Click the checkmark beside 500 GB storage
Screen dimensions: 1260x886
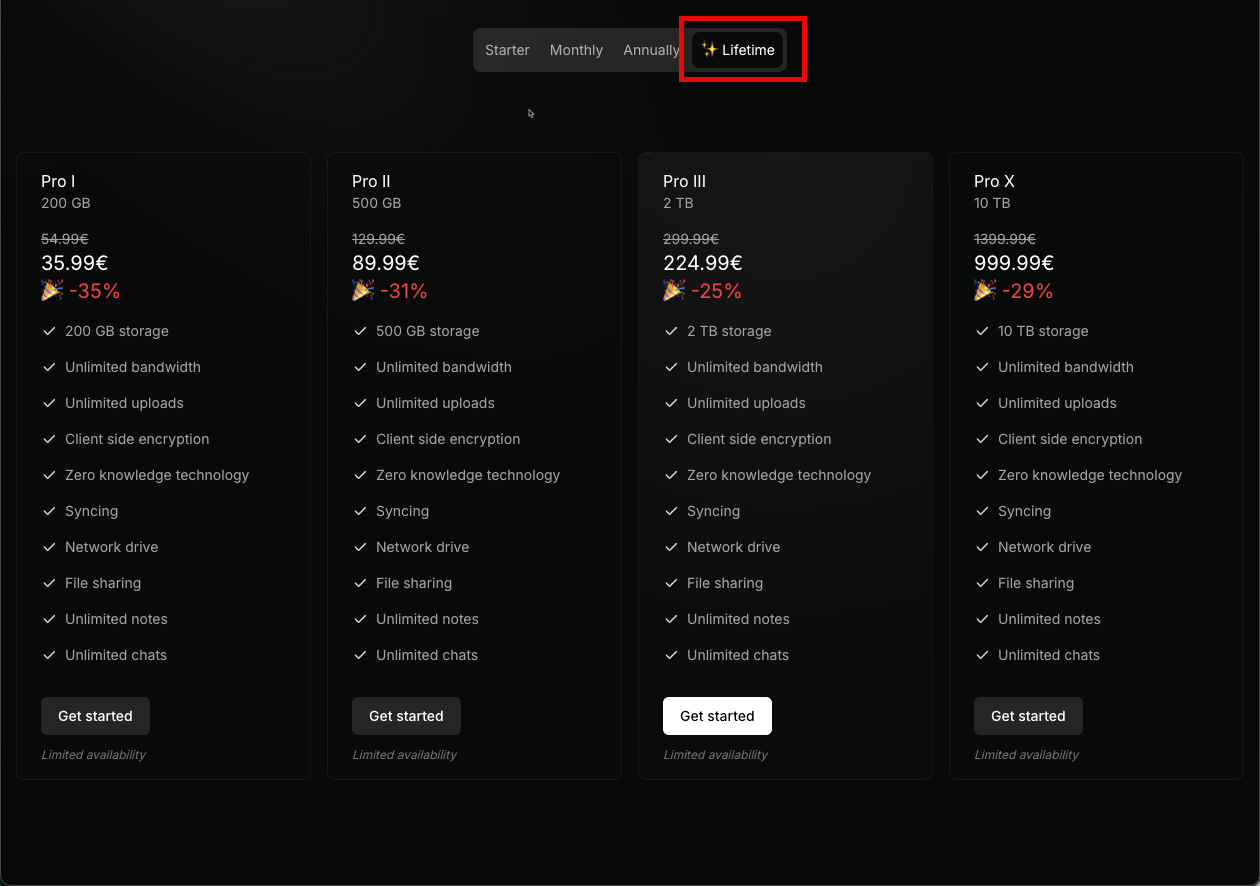(360, 331)
